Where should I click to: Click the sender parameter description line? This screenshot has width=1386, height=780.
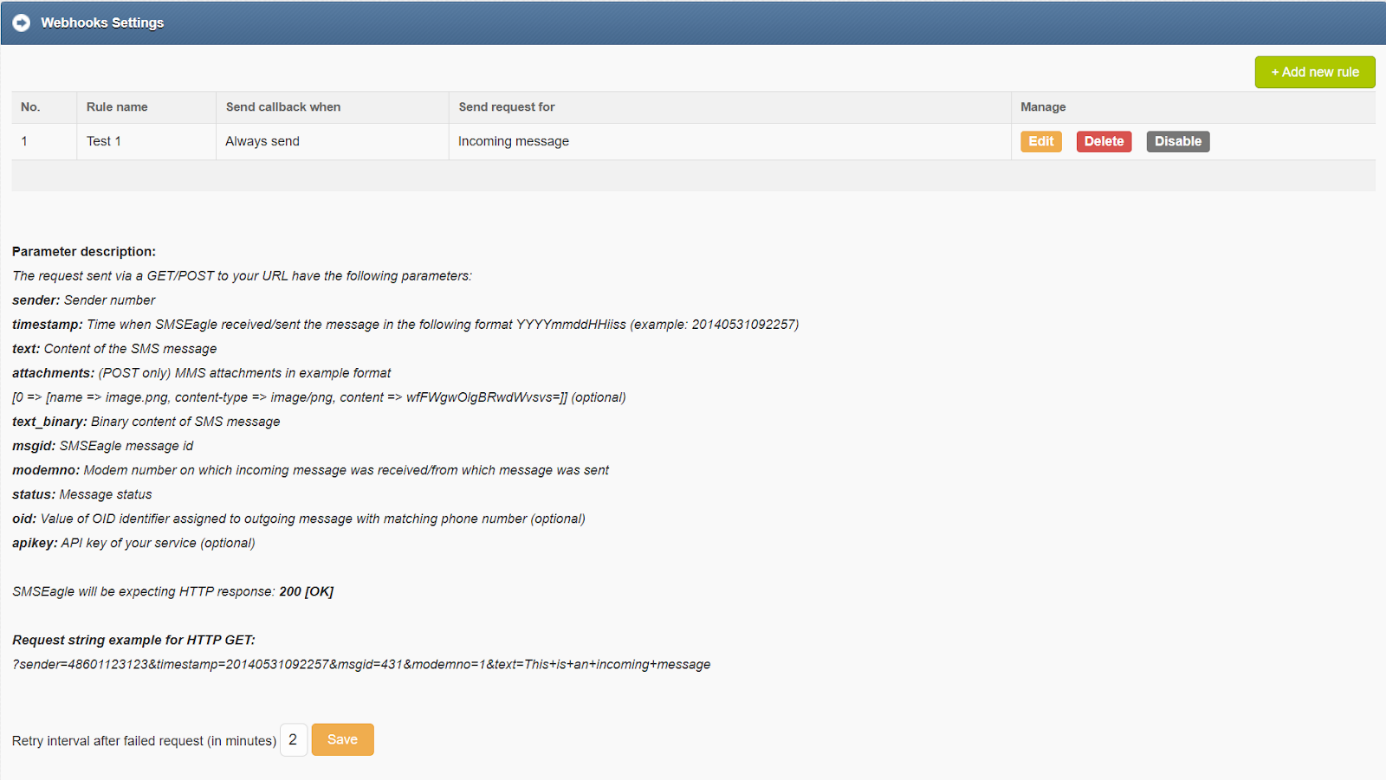(84, 300)
